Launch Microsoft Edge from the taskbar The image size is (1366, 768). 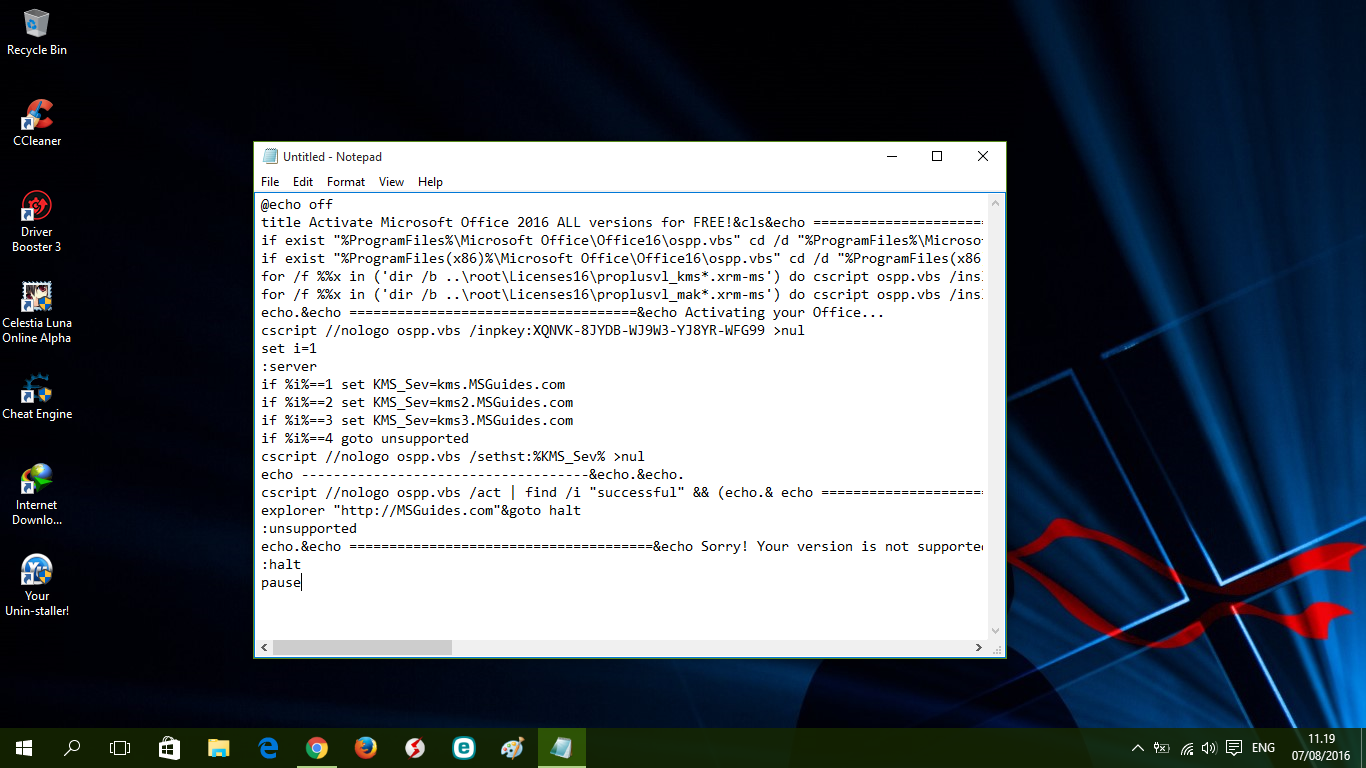pyautogui.click(x=267, y=748)
